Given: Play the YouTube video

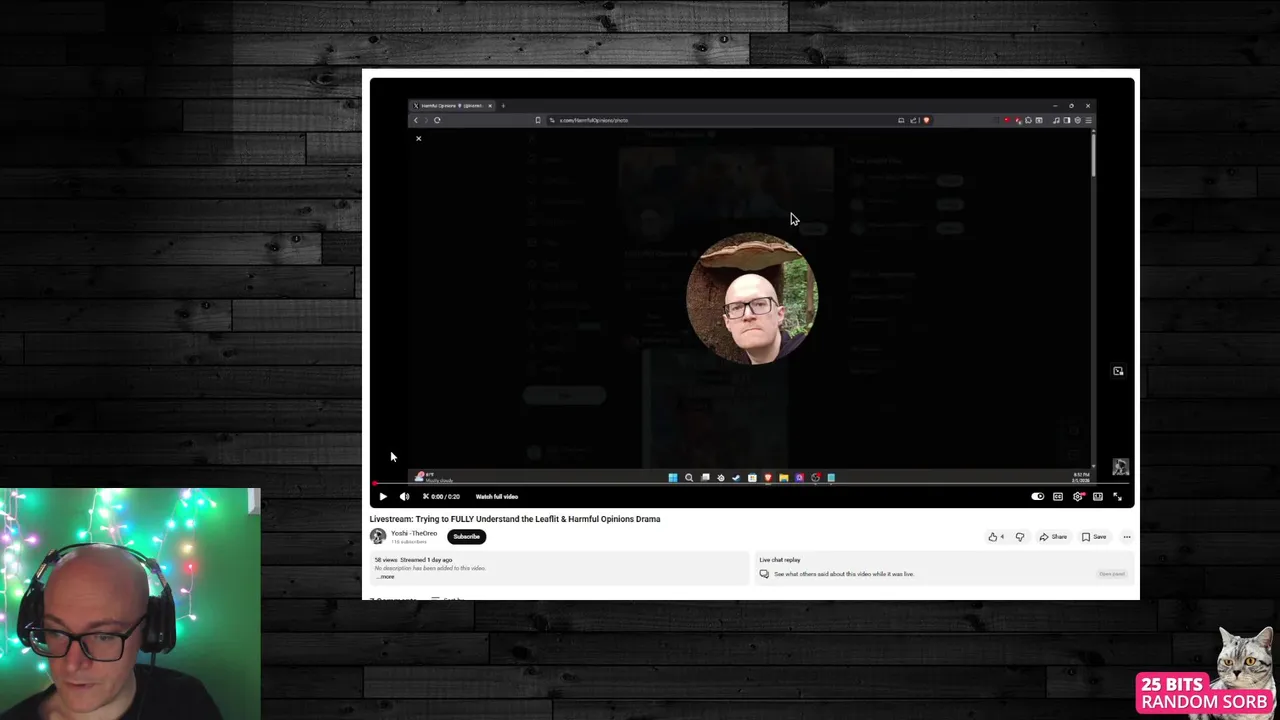Looking at the screenshot, I should coord(382,496).
